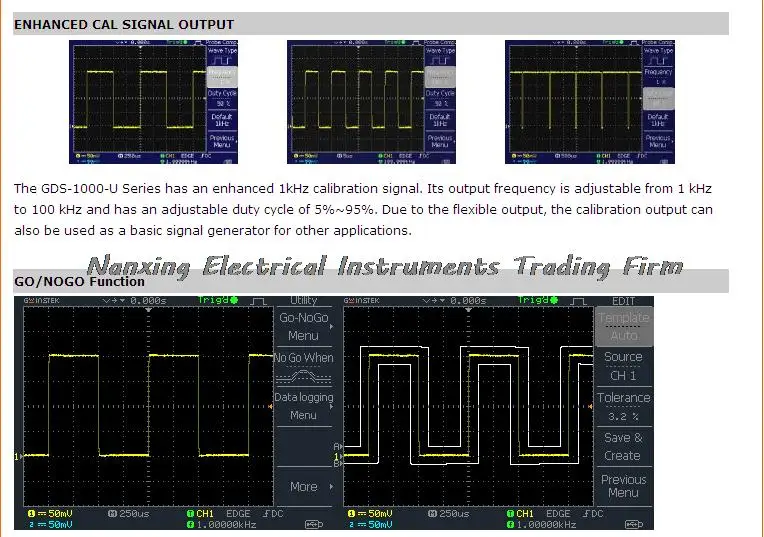Click the square-wave icon beside Trig'd on left scope

pos(258,301)
